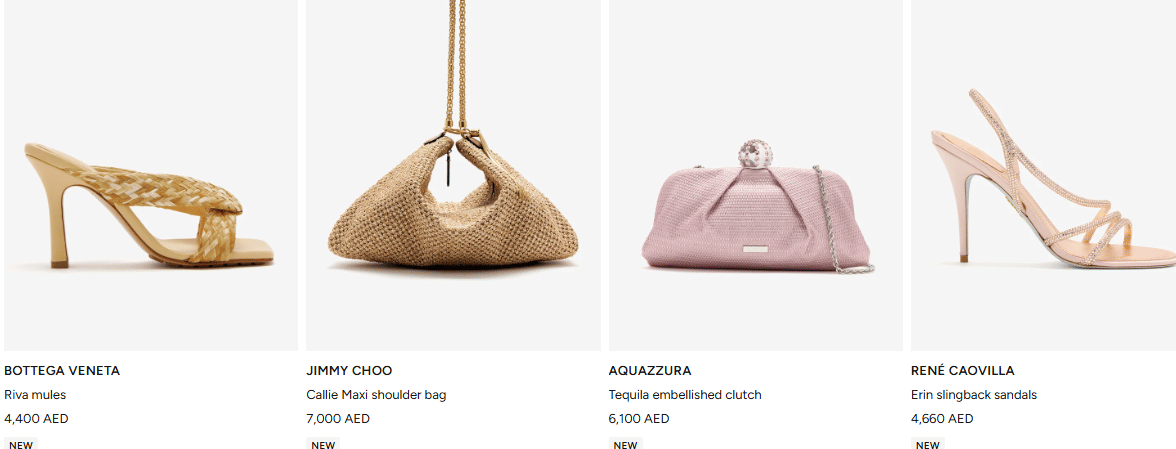Image resolution: width=1176 pixels, height=449 pixels.
Task: Open the Riva mules product title
Action: tap(35, 395)
